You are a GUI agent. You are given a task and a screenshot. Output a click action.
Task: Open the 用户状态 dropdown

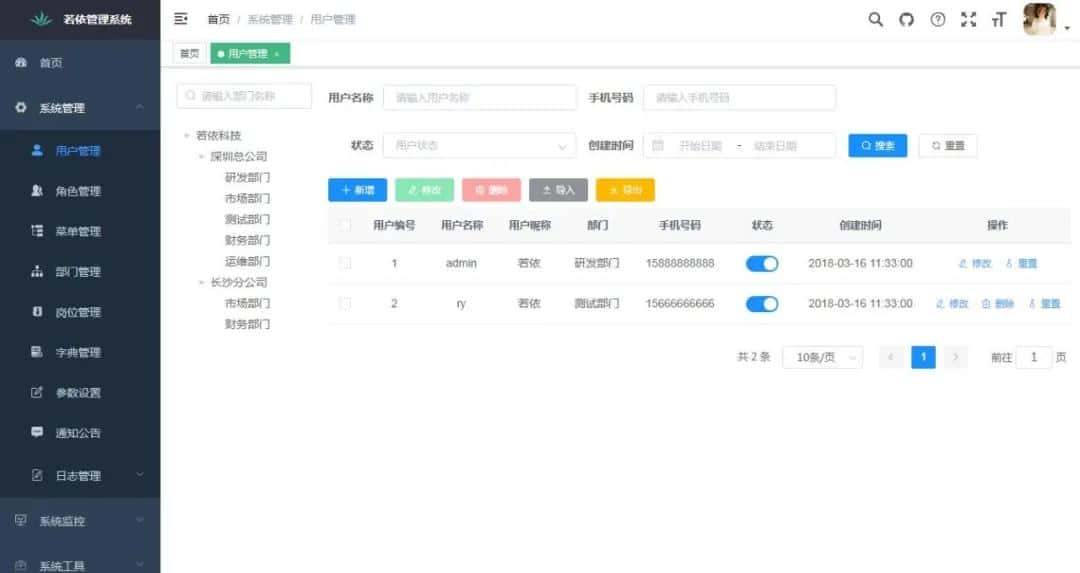point(479,145)
